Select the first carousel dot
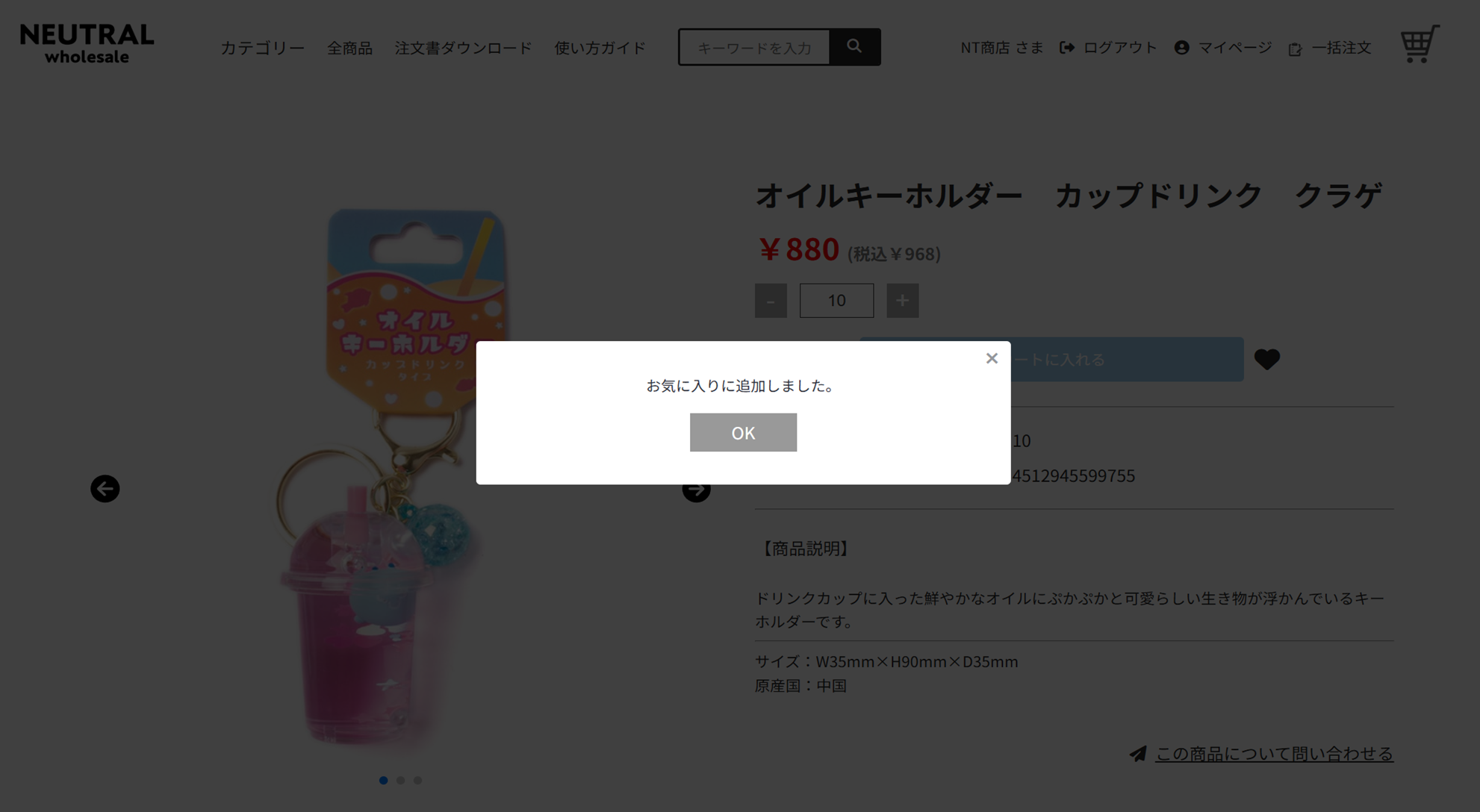This screenshot has height=812, width=1480. pyautogui.click(x=383, y=780)
